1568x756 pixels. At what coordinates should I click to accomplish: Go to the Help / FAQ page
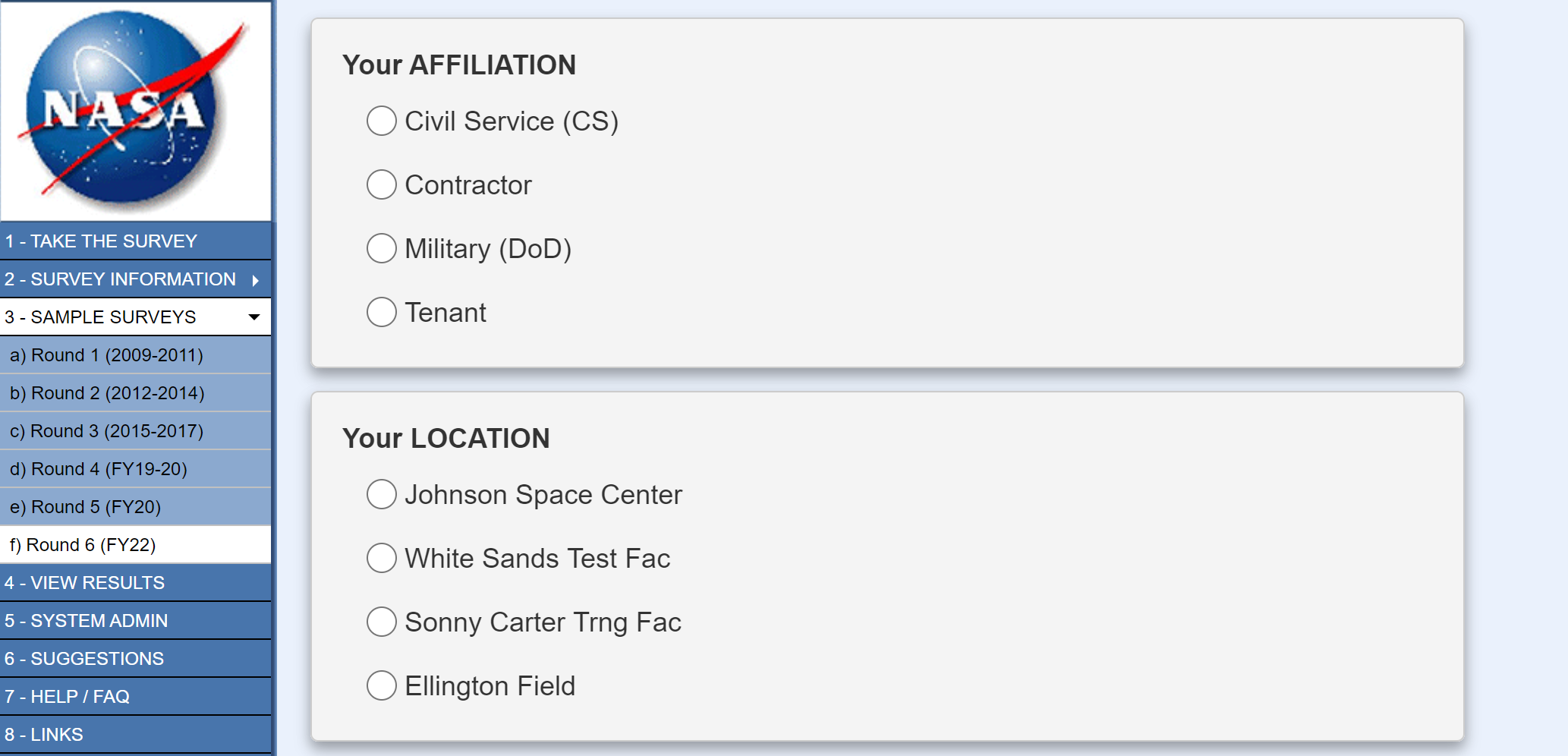tap(68, 697)
